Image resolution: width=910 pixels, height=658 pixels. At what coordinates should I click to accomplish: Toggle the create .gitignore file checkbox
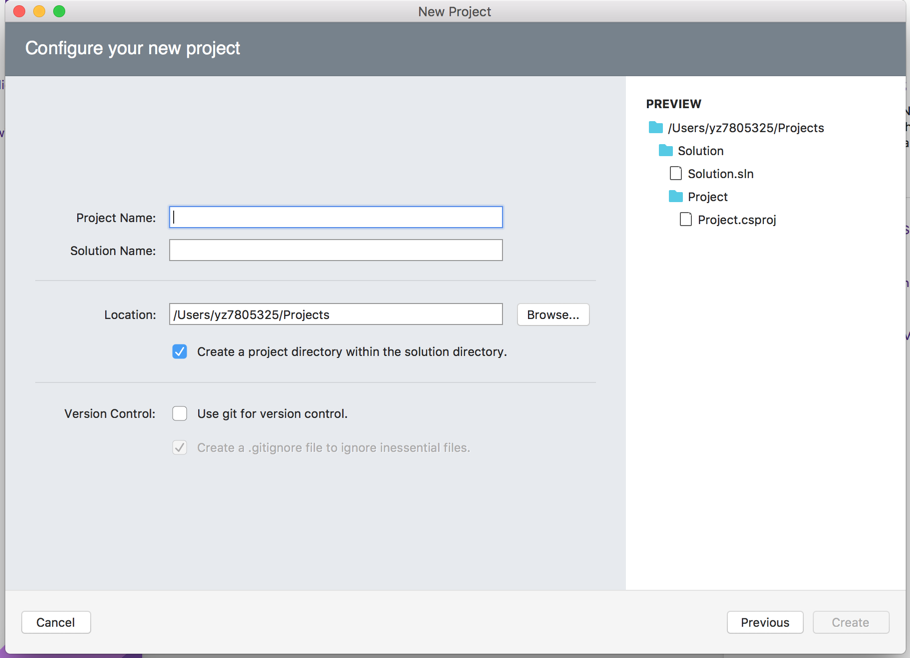tap(179, 447)
